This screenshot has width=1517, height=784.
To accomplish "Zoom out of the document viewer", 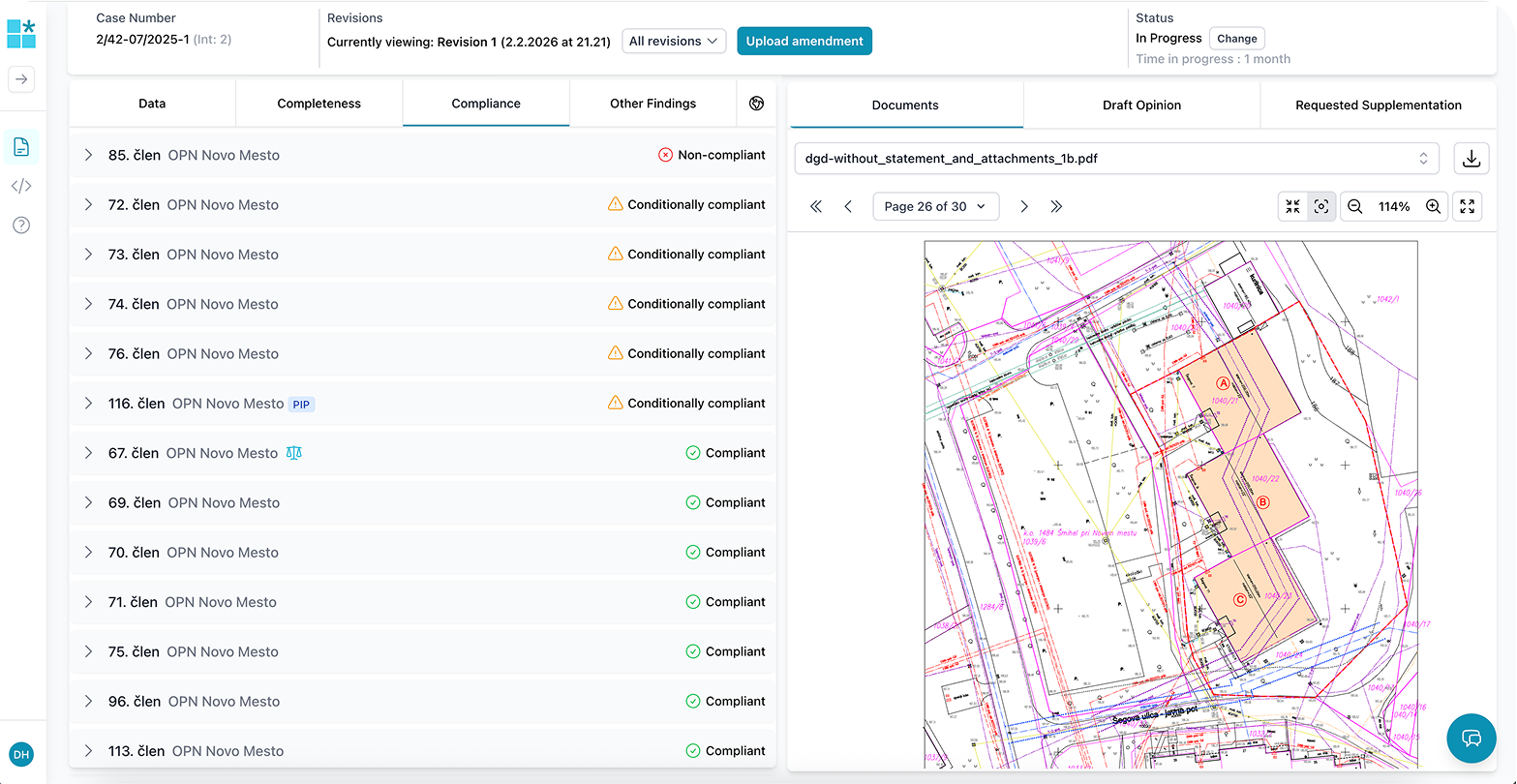I will pyautogui.click(x=1355, y=206).
